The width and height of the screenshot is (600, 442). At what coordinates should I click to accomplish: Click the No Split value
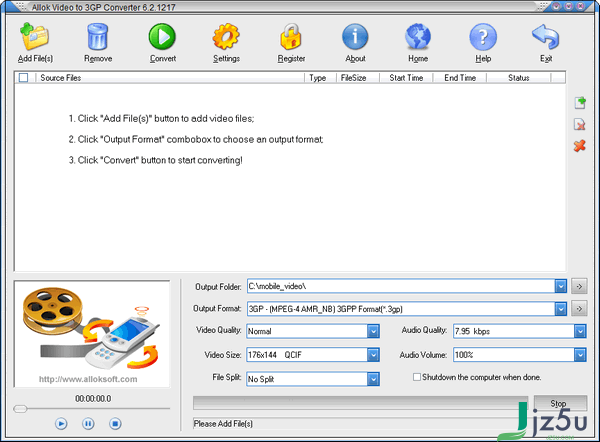pos(261,379)
